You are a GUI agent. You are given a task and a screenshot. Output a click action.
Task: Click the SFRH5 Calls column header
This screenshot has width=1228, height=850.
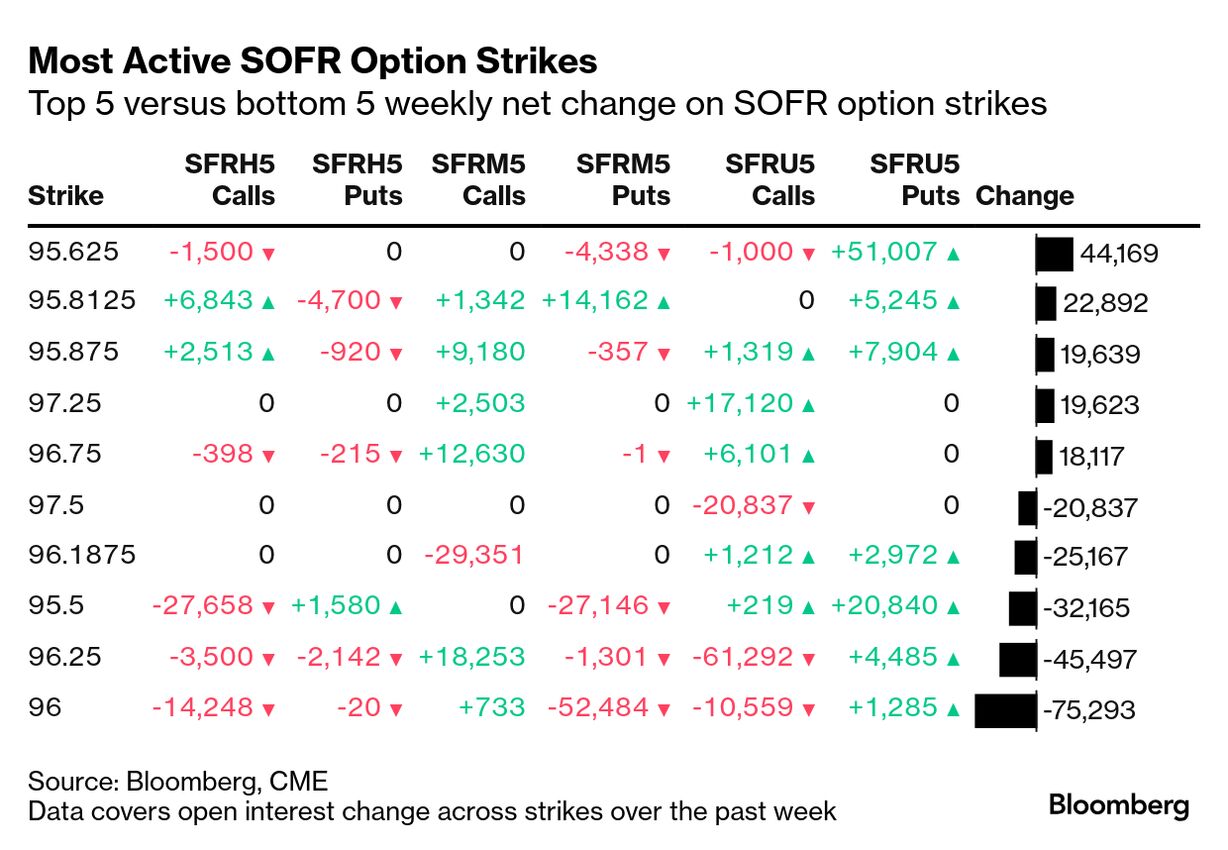point(230,180)
